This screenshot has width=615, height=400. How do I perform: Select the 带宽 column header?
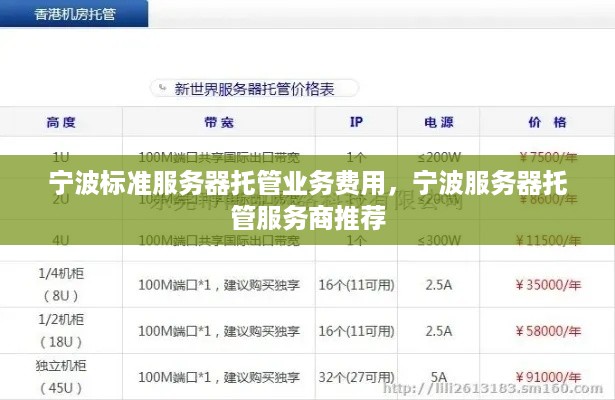[x=219, y=122]
